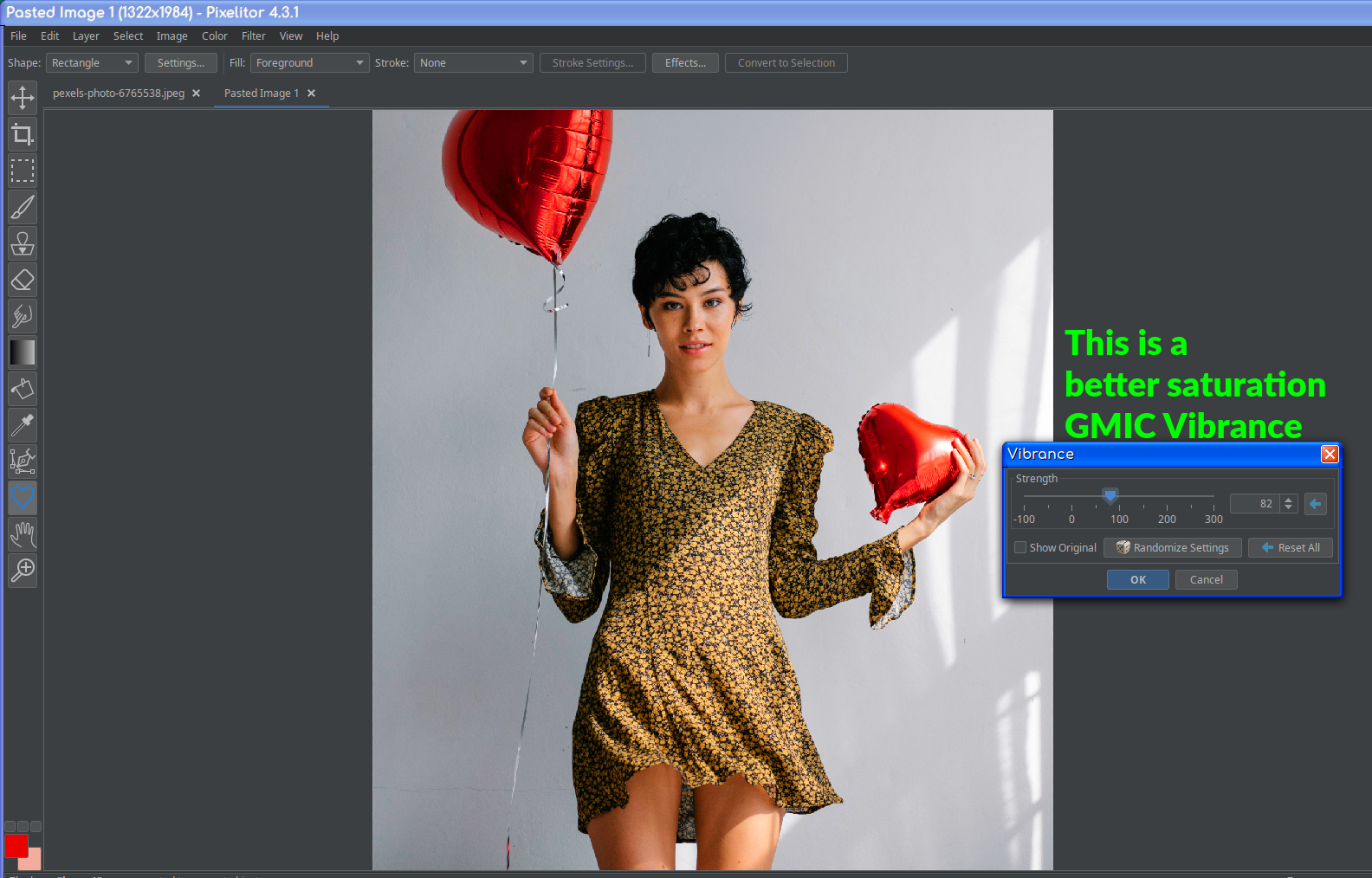The height and width of the screenshot is (878, 1372).
Task: Select the Zoom tool
Action: [23, 571]
